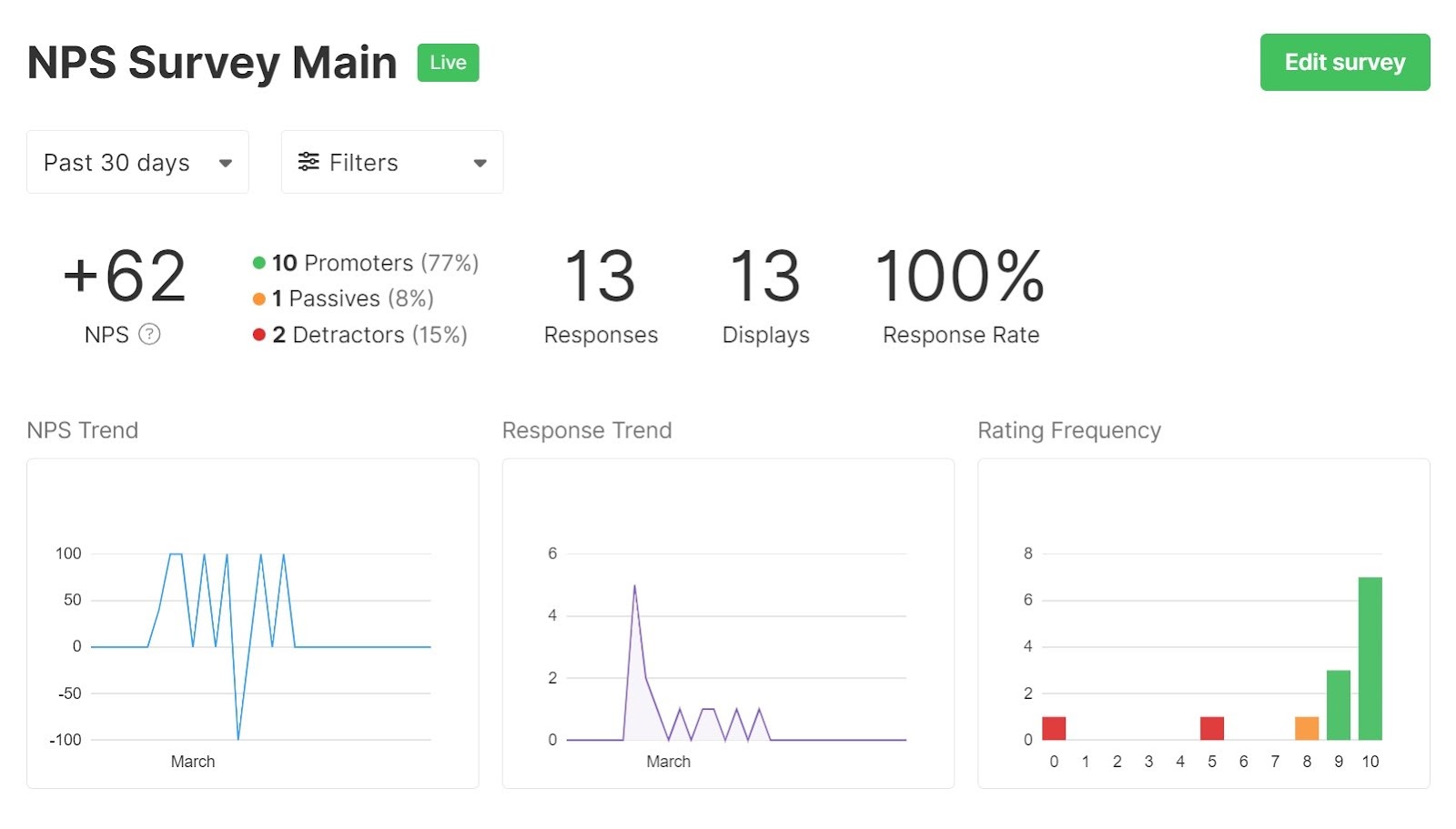Click the Rating Frequency heading
The image size is (1456, 829).
pyautogui.click(x=1069, y=430)
